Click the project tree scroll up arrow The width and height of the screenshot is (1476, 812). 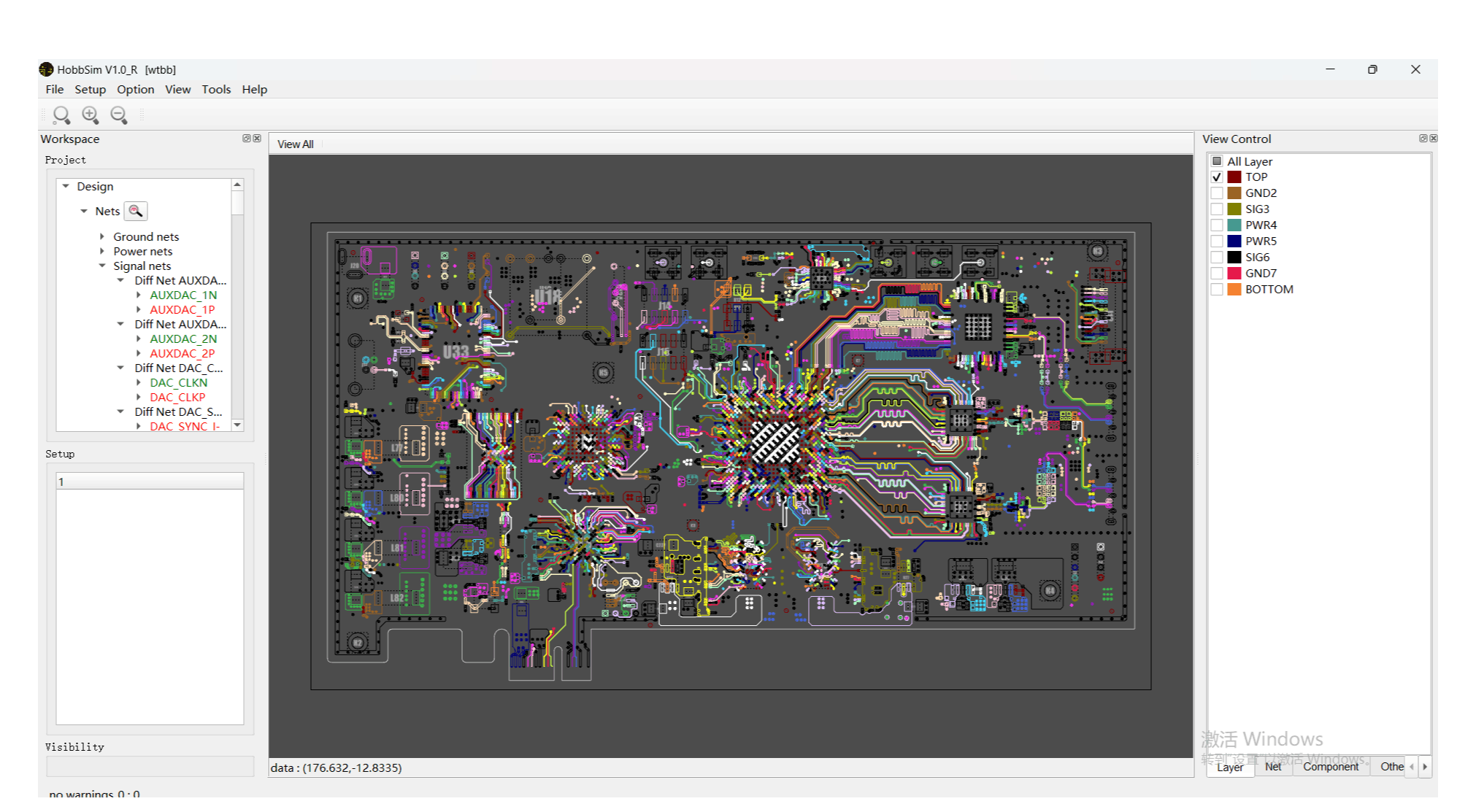pyautogui.click(x=237, y=185)
